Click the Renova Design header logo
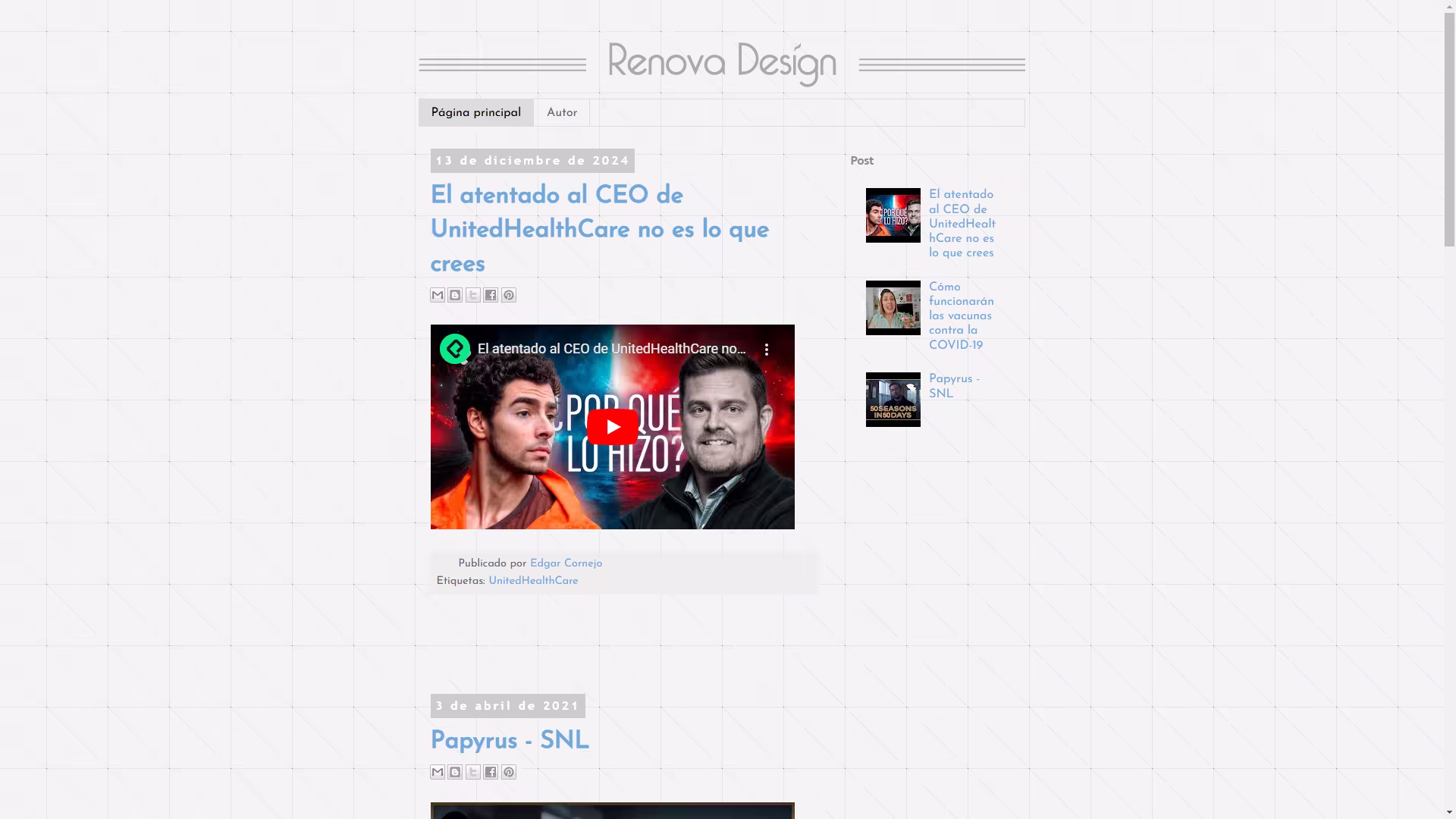The image size is (1456, 819). point(722,64)
